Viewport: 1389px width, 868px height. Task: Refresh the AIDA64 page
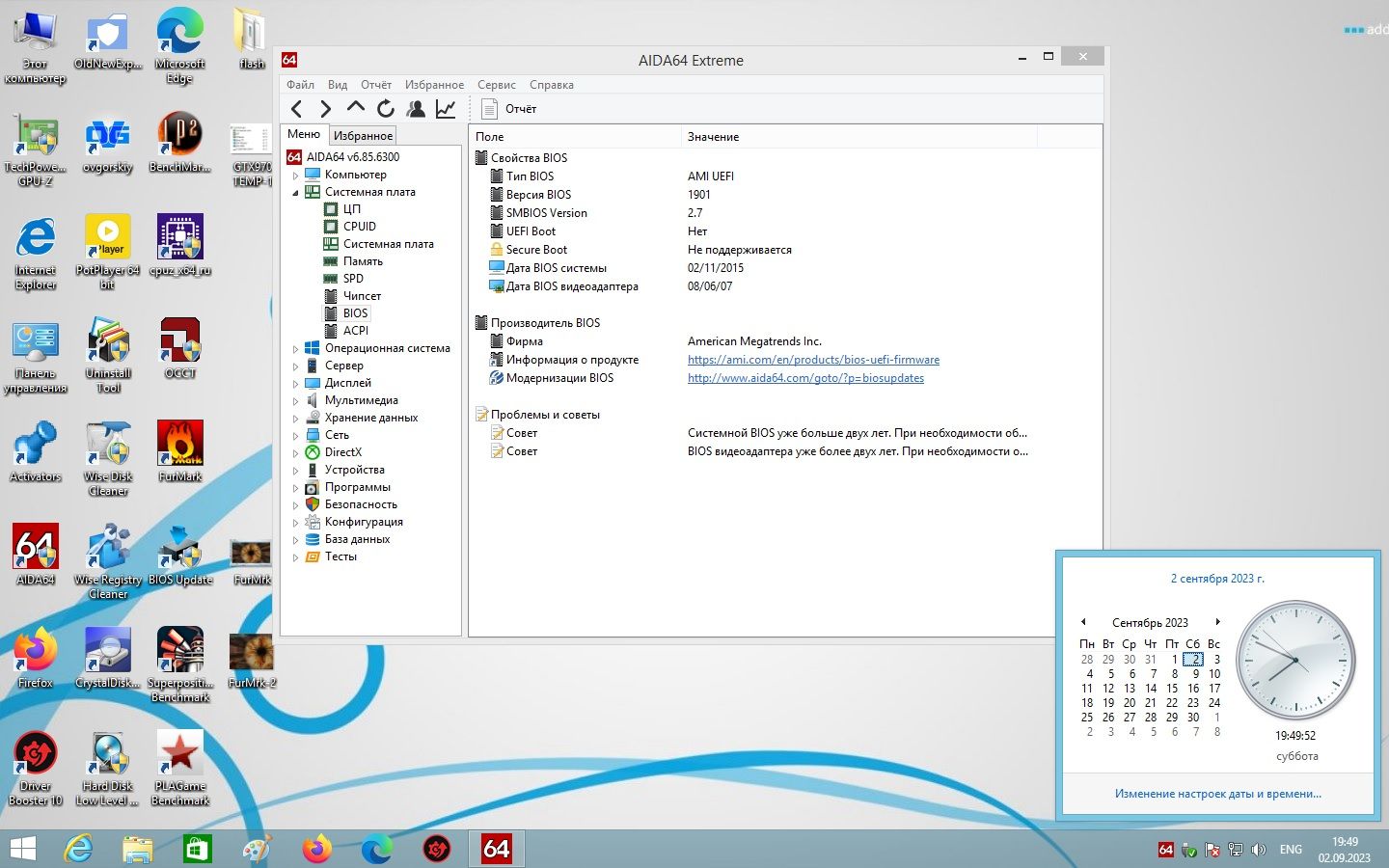(x=386, y=109)
